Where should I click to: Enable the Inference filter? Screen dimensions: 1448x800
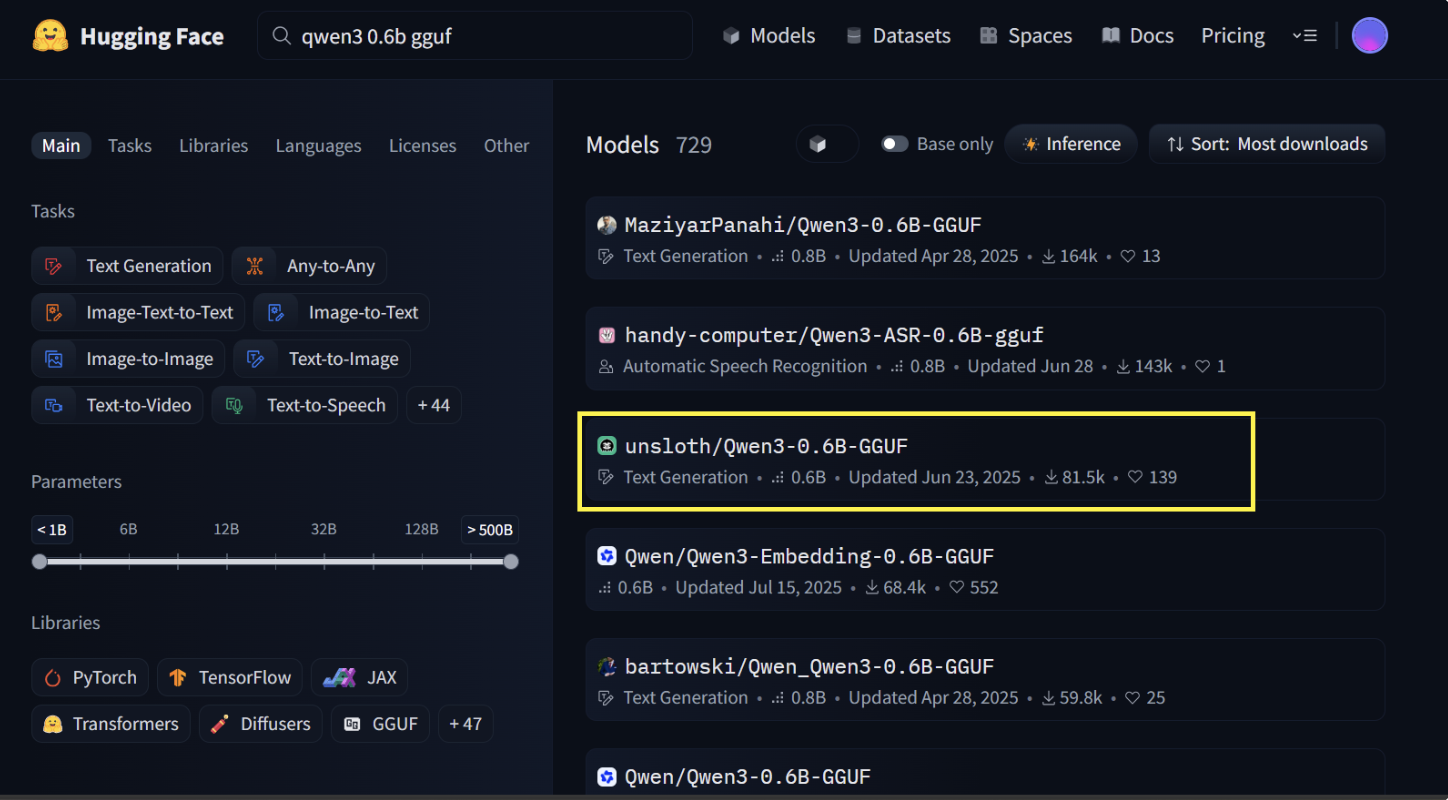pos(1071,144)
